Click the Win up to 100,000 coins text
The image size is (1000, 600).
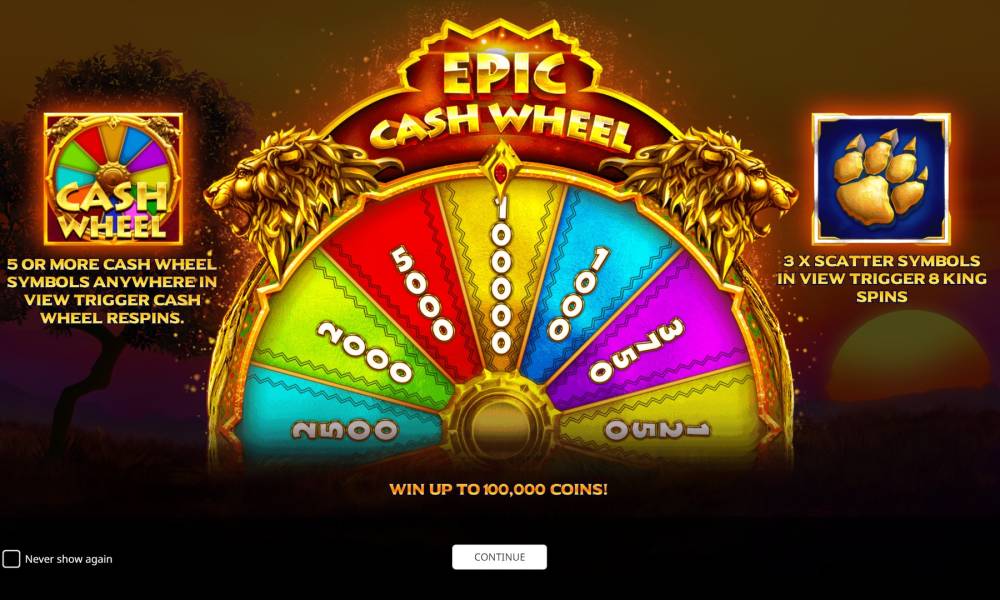pyautogui.click(x=498, y=490)
